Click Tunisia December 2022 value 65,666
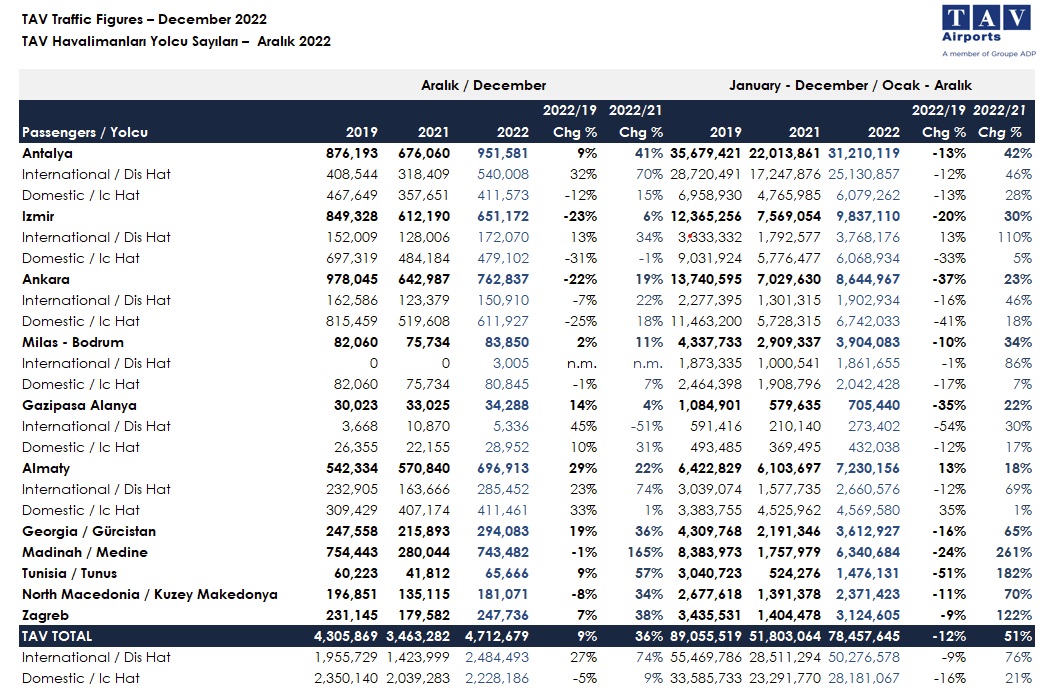Image resolution: width=1054 pixels, height=699 pixels. 507,573
